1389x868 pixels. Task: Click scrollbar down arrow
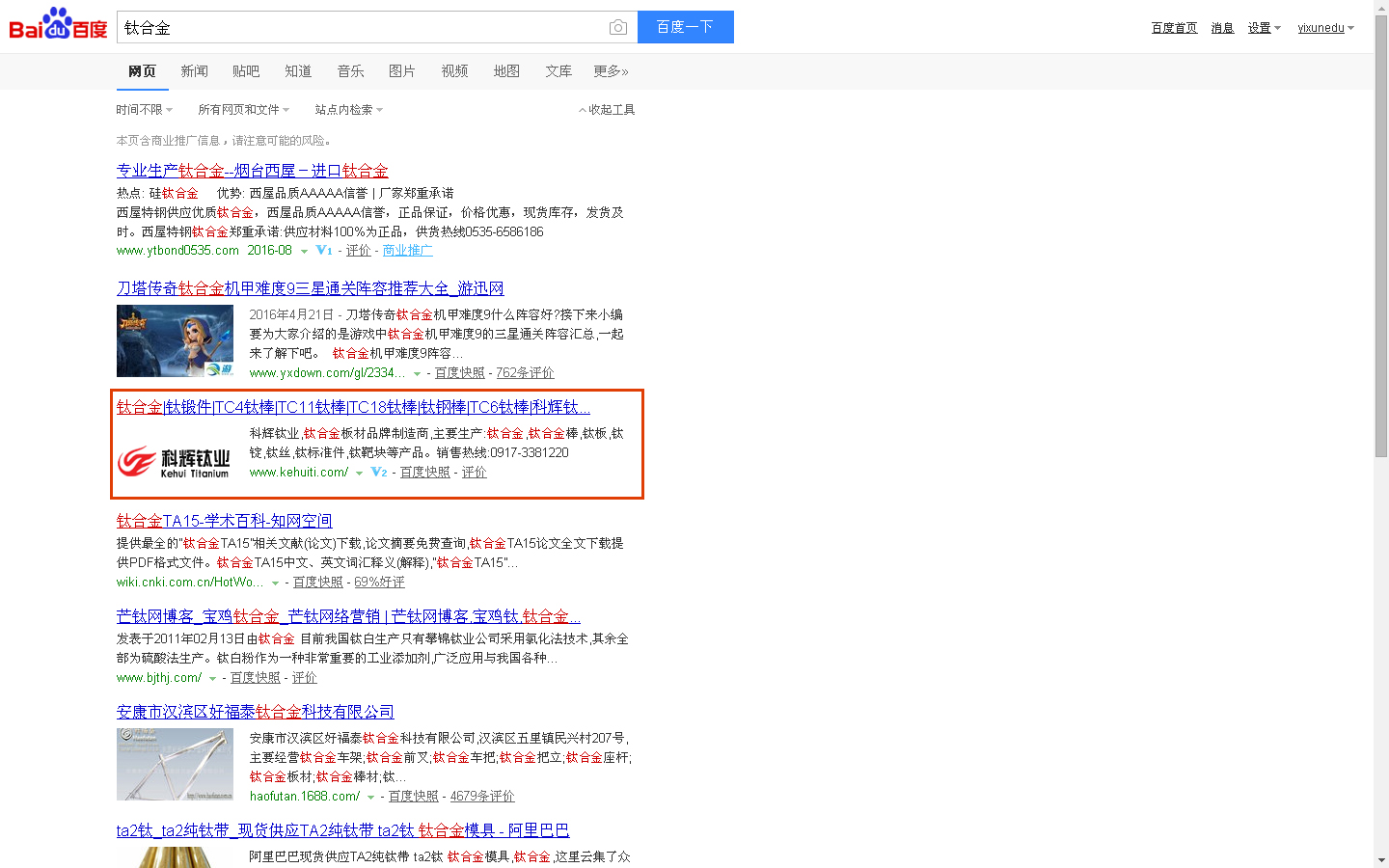click(x=1381, y=860)
